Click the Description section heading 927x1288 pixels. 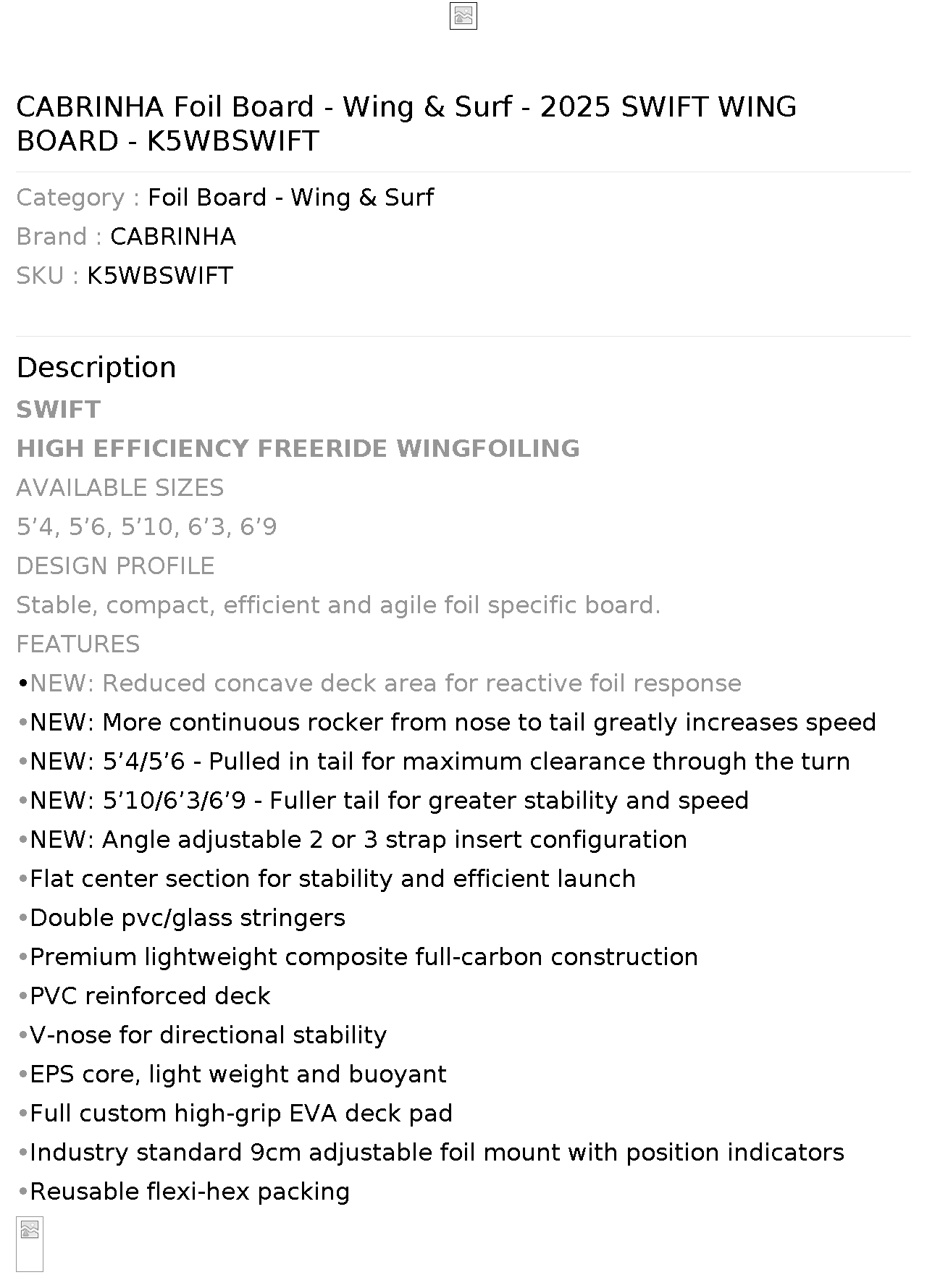click(96, 367)
